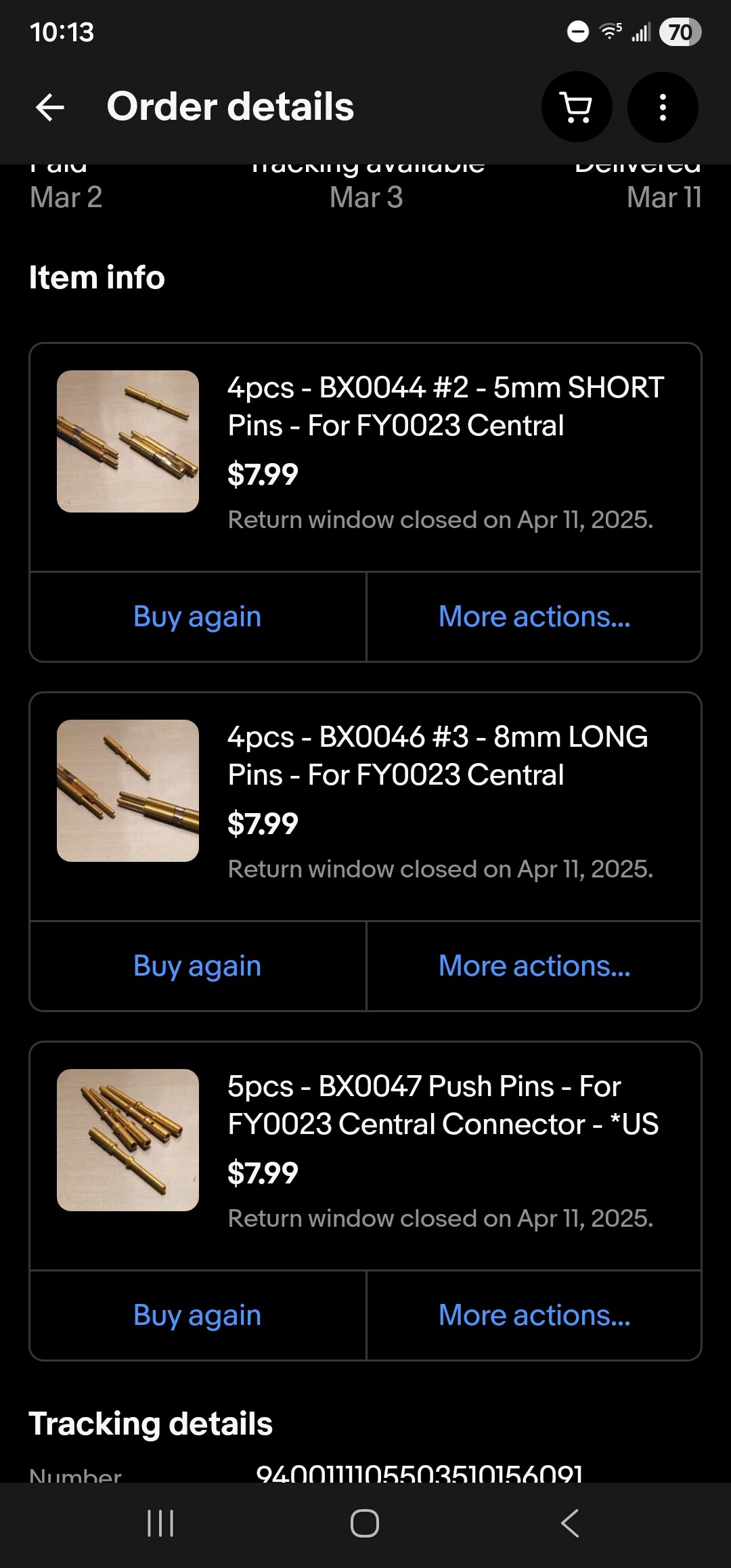Open More actions for BX0047 Push Pins
The height and width of the screenshot is (1568, 731).
pos(534,1315)
